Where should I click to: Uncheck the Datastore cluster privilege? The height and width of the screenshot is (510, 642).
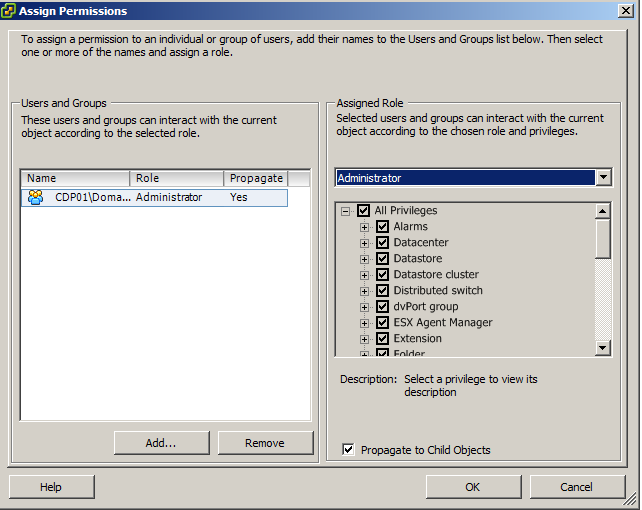(382, 275)
